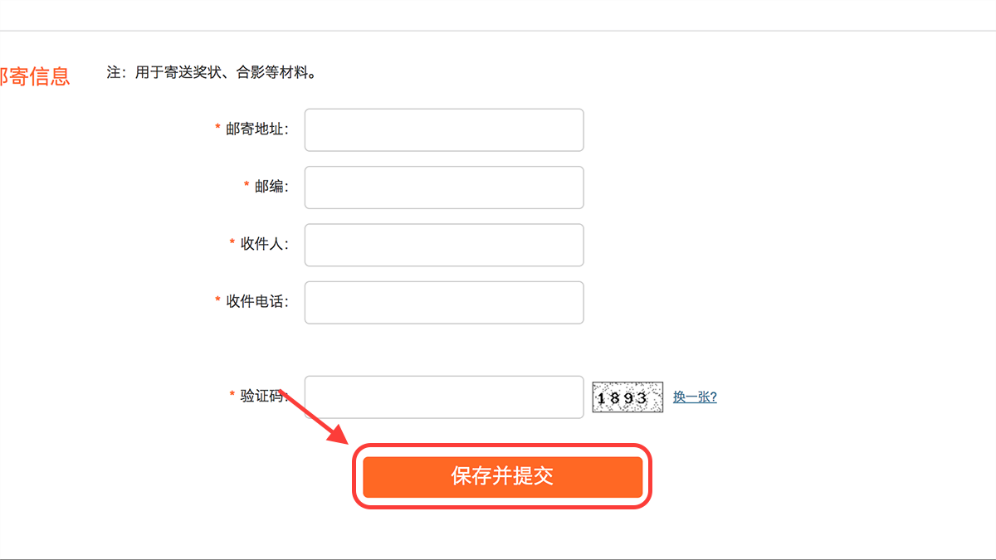Select the 收件人 label text

(264, 244)
